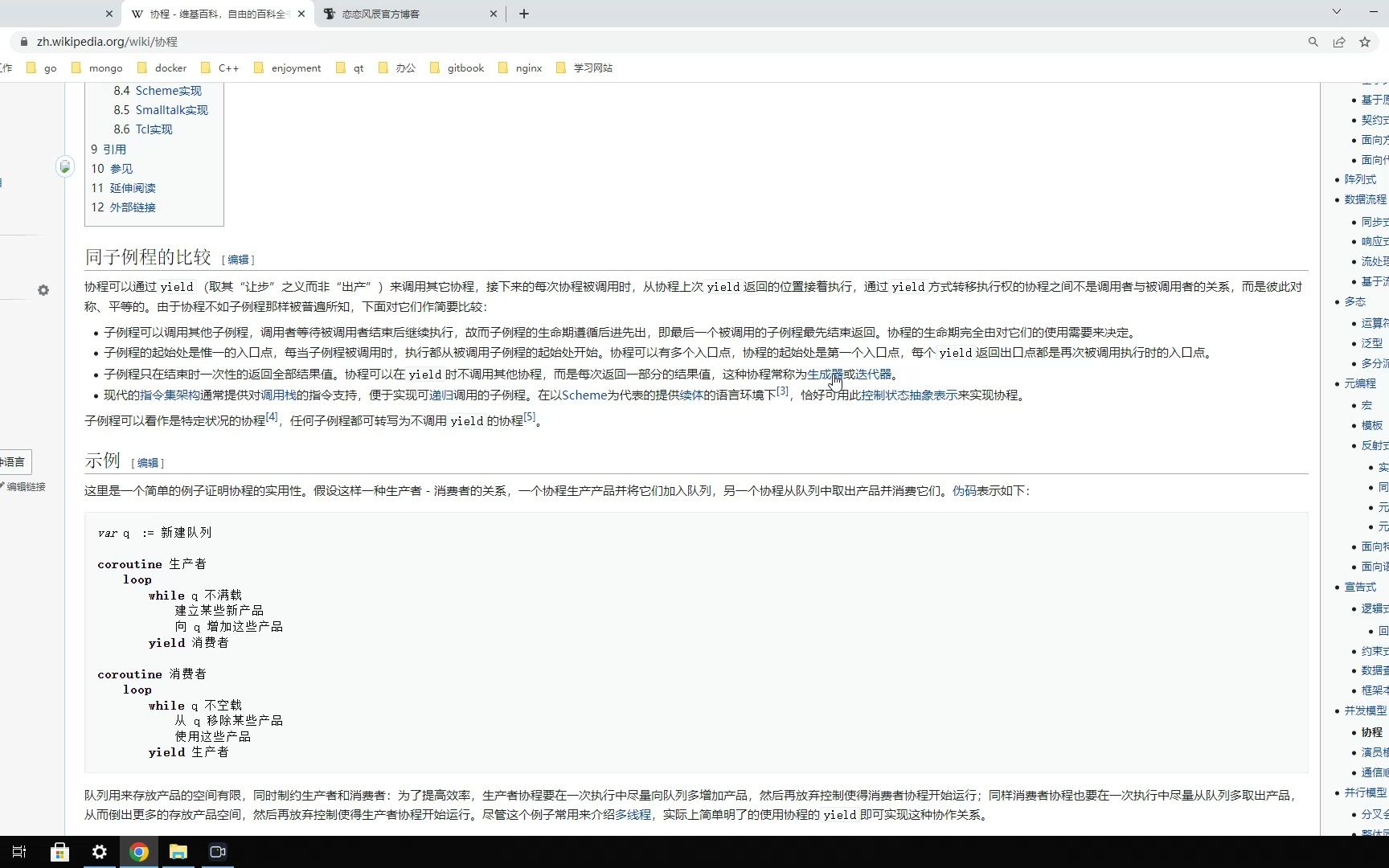Jump to contents entry 8.6 Tcl实现
Image resolution: width=1389 pixels, height=868 pixels.
point(143,129)
